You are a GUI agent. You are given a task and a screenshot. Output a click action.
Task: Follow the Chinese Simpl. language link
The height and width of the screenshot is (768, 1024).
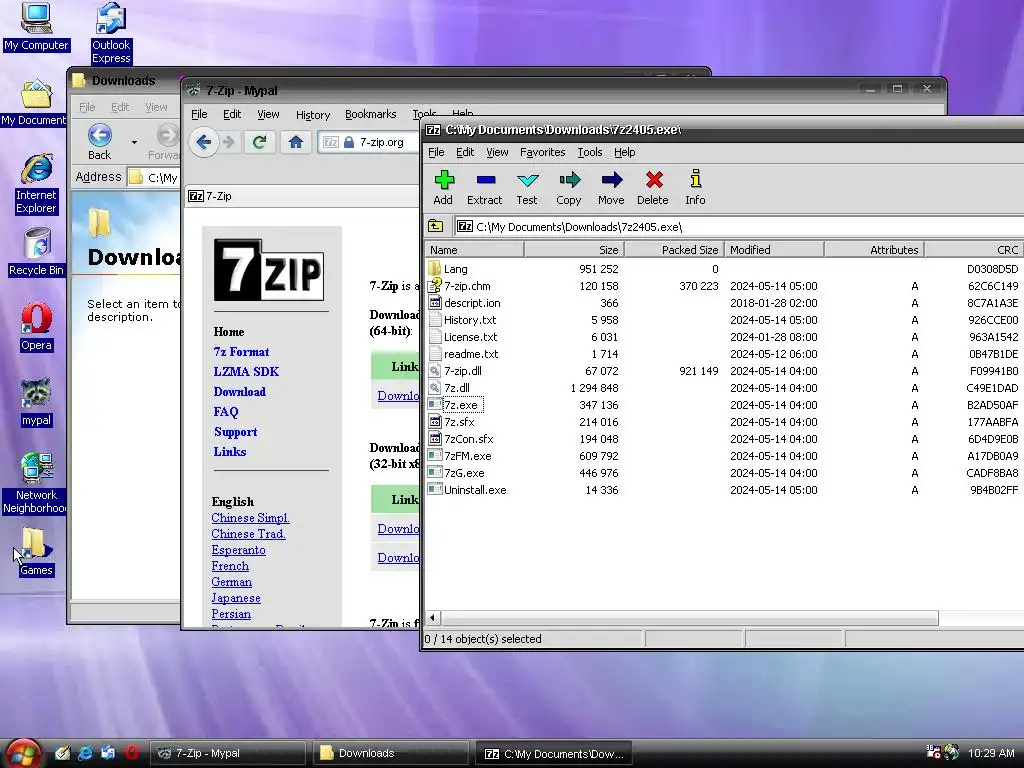(x=250, y=518)
